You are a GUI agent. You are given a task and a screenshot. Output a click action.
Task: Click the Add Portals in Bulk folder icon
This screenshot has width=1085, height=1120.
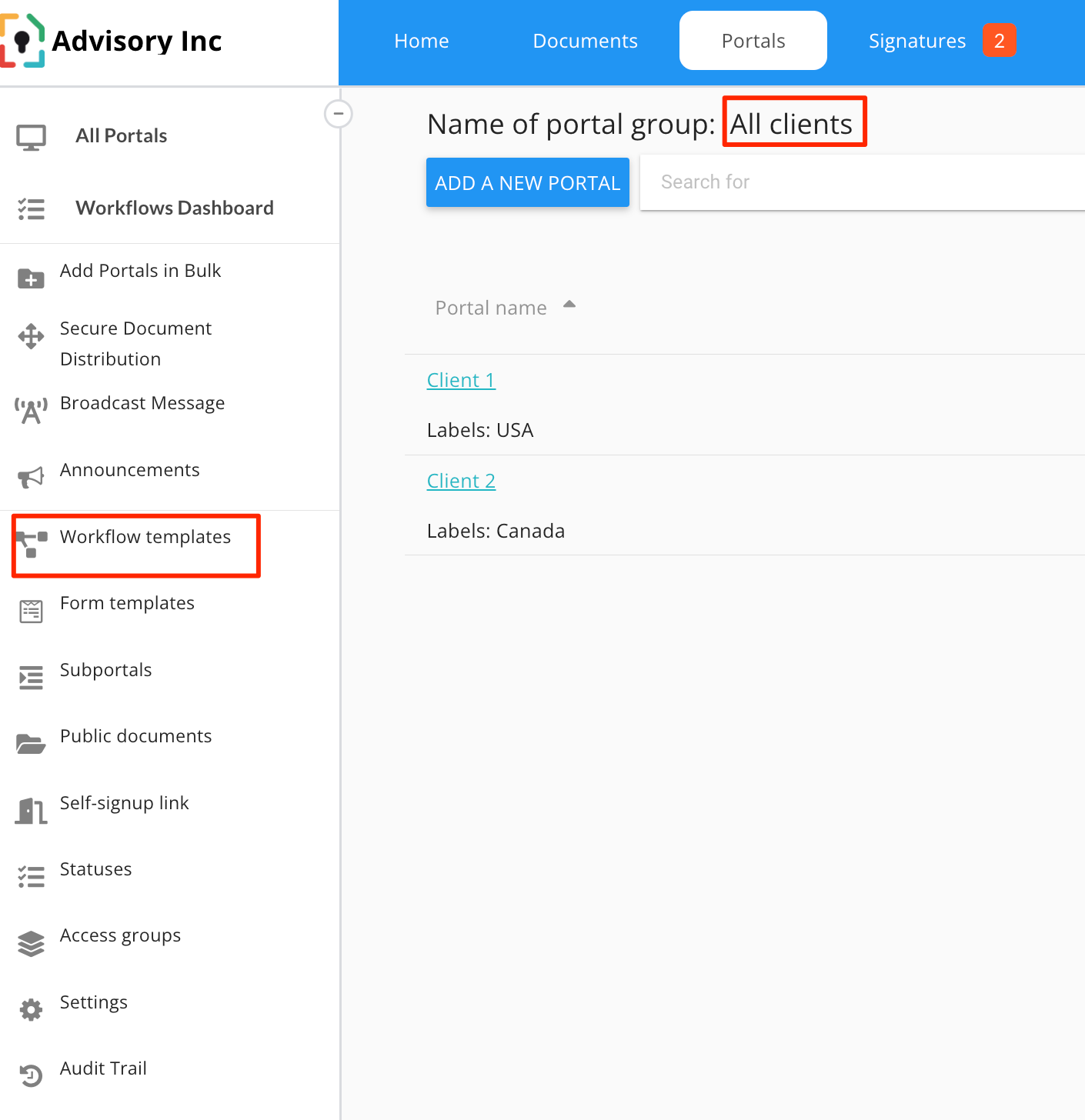pyautogui.click(x=31, y=278)
